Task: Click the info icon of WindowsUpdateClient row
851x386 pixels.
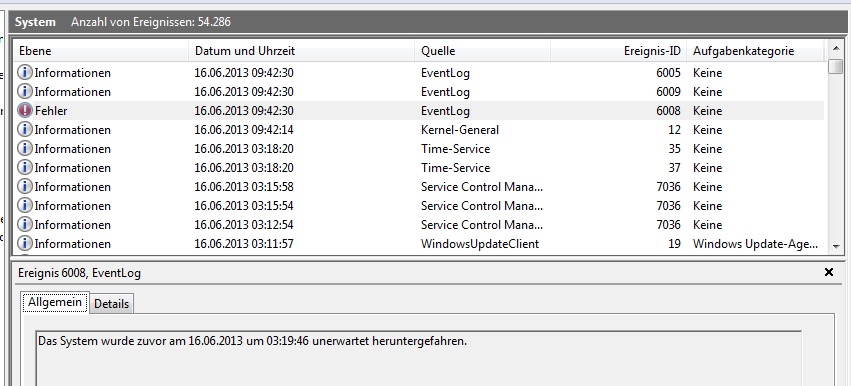Action: 25,243
